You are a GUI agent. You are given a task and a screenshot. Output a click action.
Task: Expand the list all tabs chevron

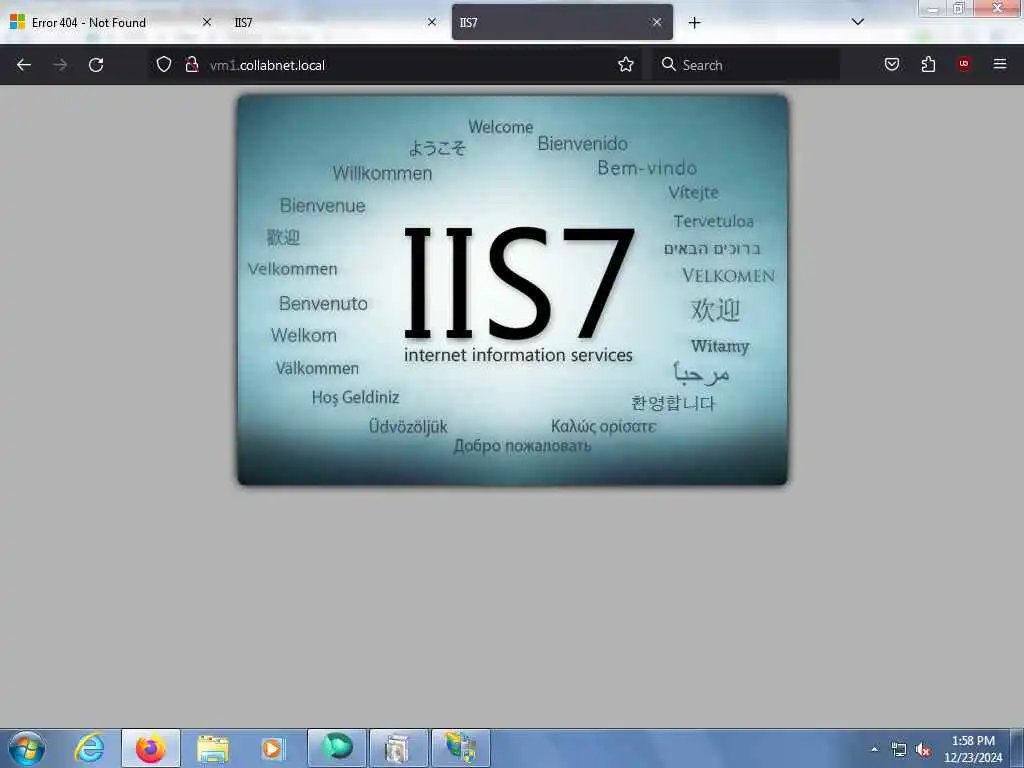(x=858, y=22)
